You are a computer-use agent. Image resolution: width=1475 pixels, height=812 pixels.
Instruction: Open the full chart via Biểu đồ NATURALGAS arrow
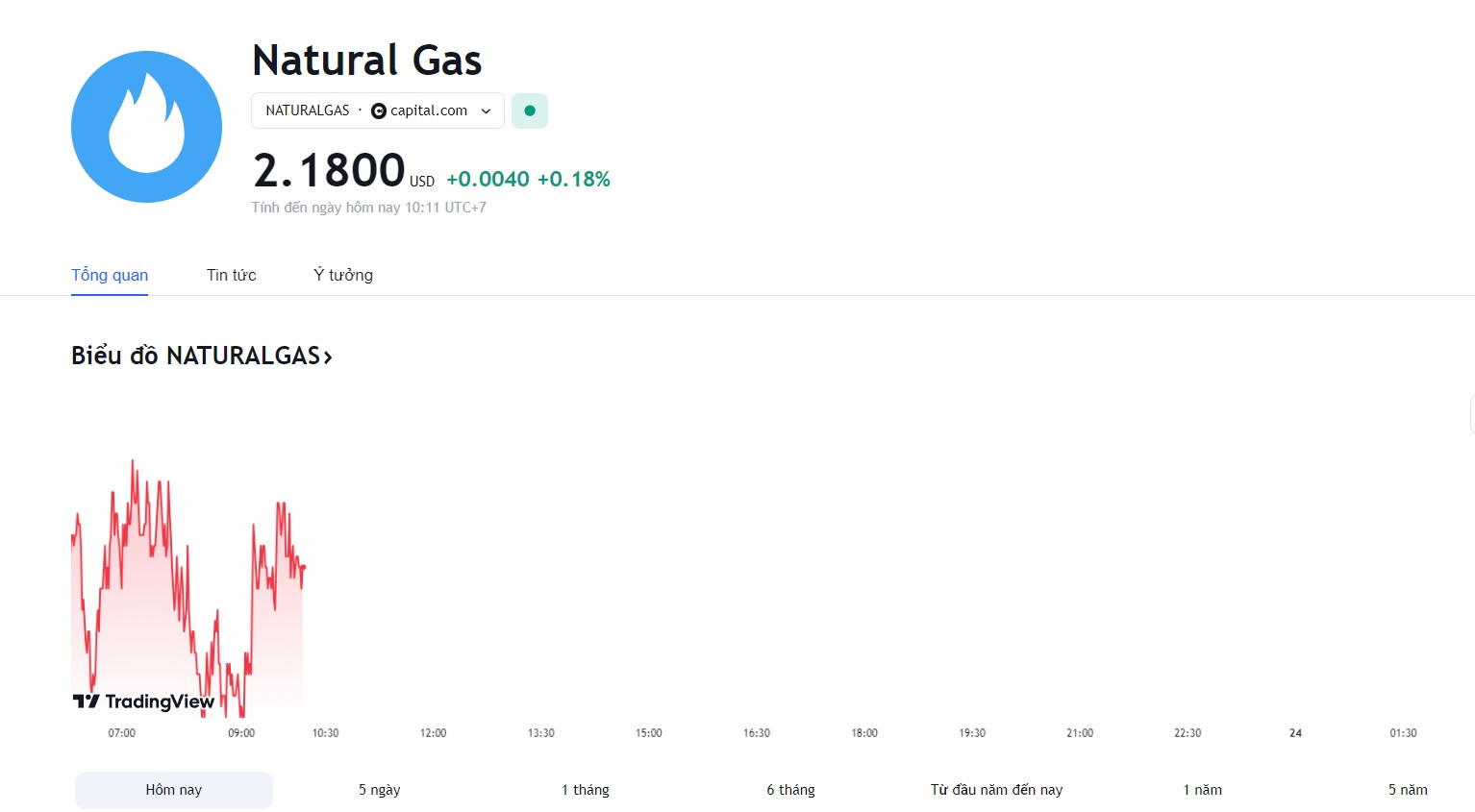[328, 357]
